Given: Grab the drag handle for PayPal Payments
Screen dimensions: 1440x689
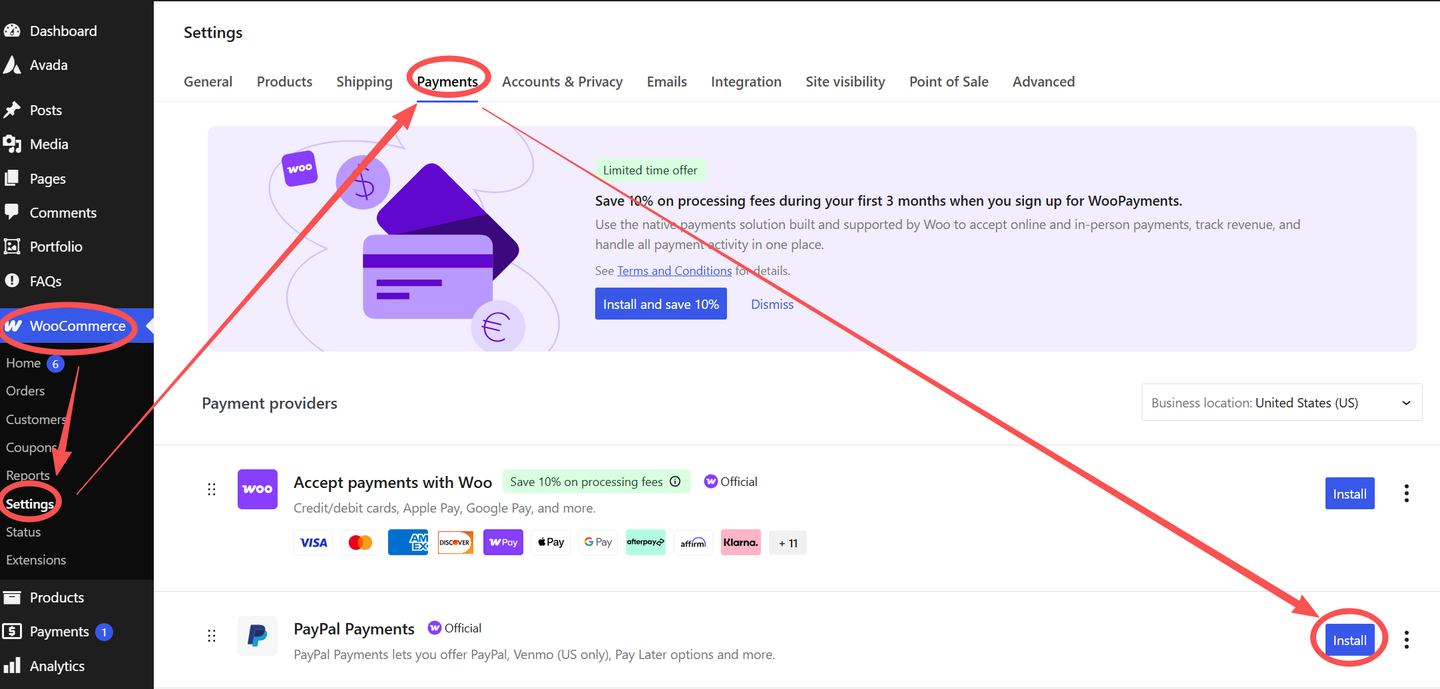Looking at the screenshot, I should tap(211, 636).
